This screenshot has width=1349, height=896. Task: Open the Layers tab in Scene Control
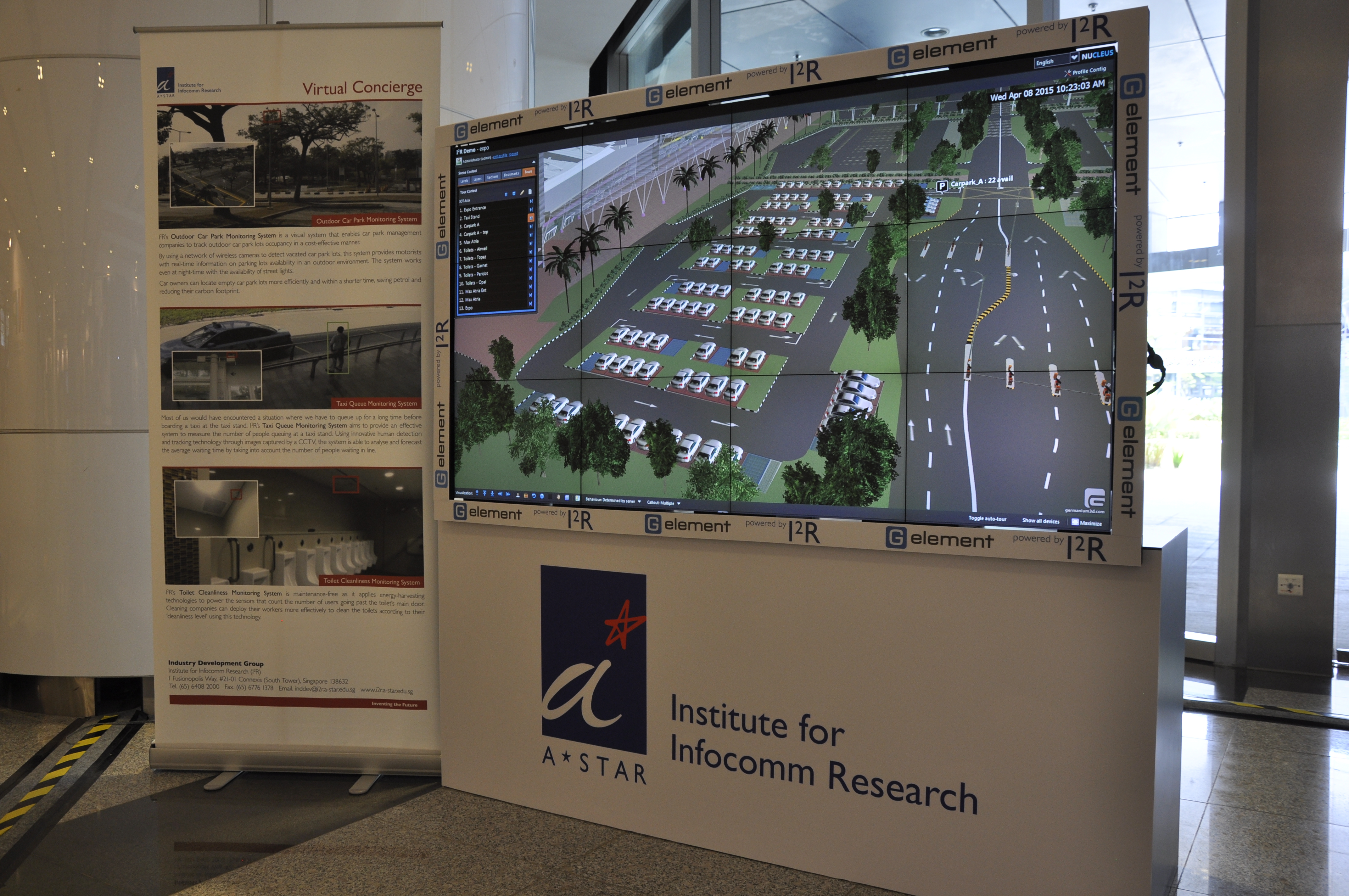[478, 179]
